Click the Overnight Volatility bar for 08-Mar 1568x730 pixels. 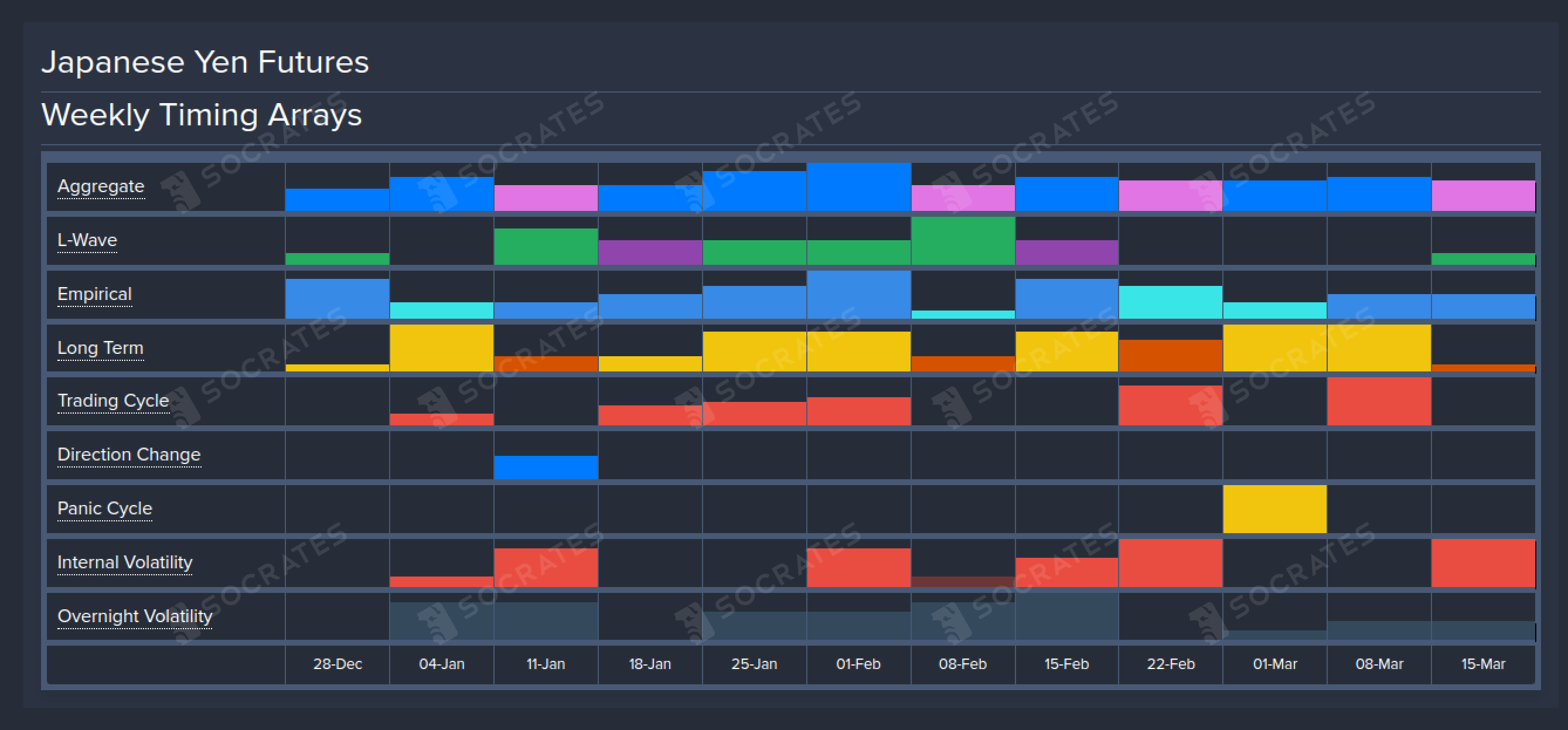pyautogui.click(x=1379, y=630)
